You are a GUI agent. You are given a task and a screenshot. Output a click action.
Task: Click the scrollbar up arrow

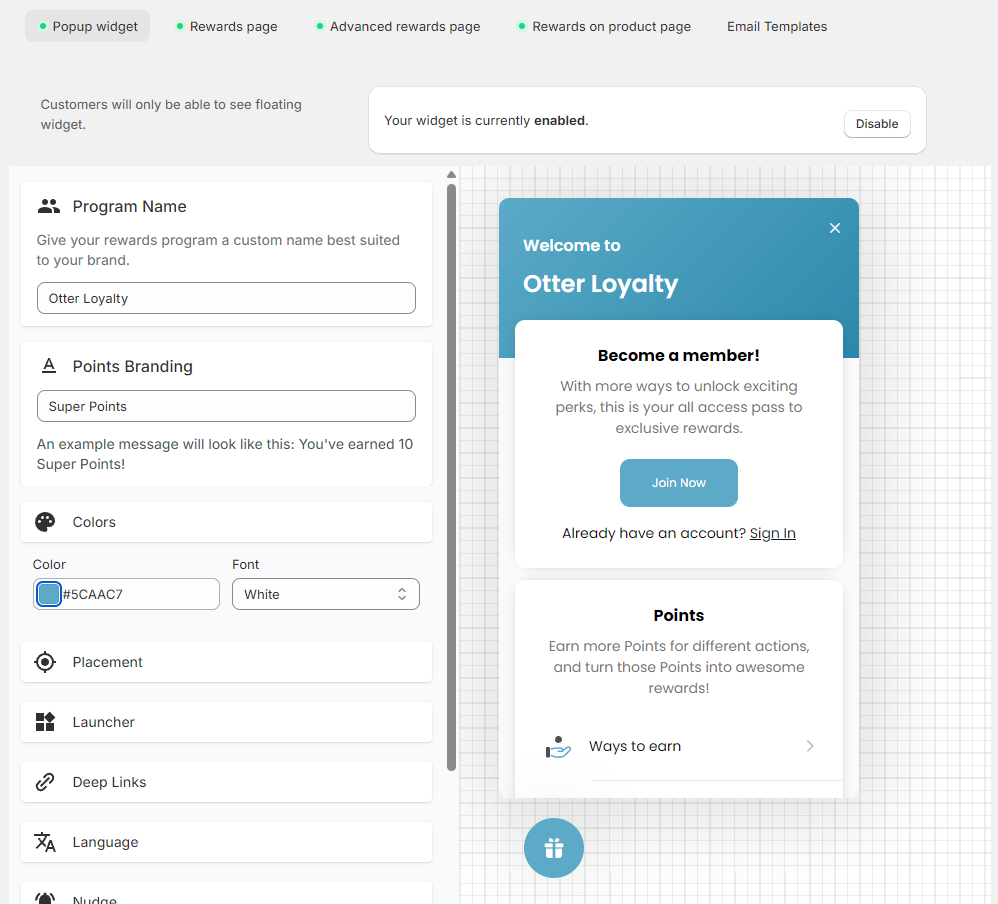451,174
